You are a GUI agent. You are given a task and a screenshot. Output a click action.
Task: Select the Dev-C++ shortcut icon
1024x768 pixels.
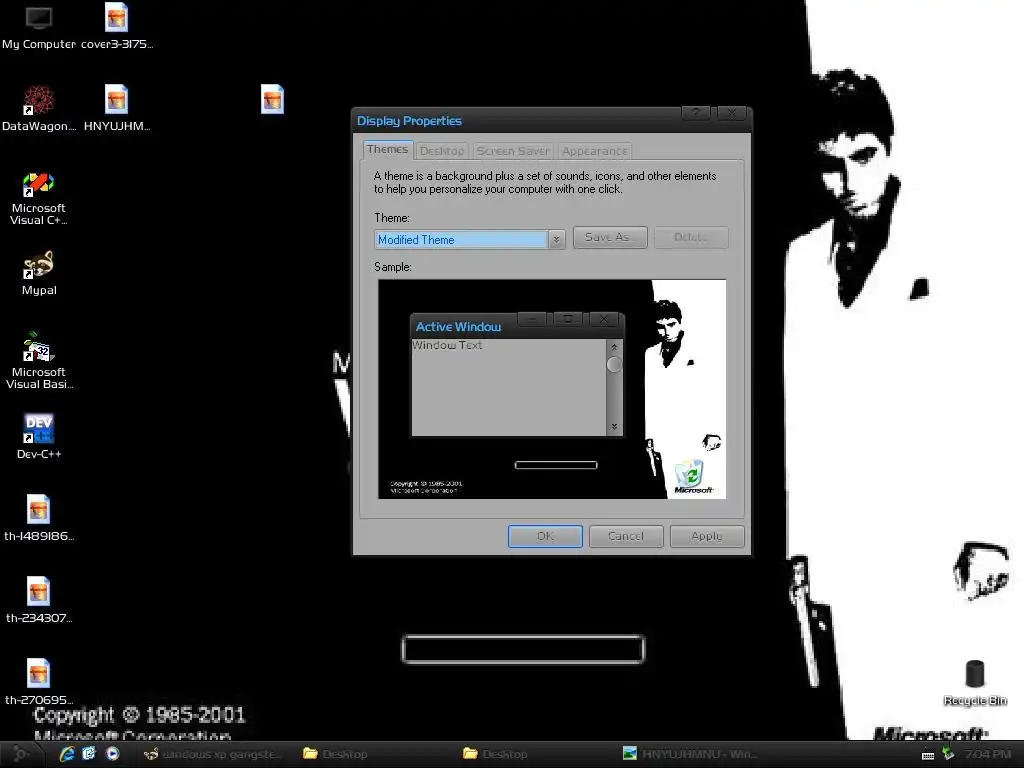coord(39,436)
